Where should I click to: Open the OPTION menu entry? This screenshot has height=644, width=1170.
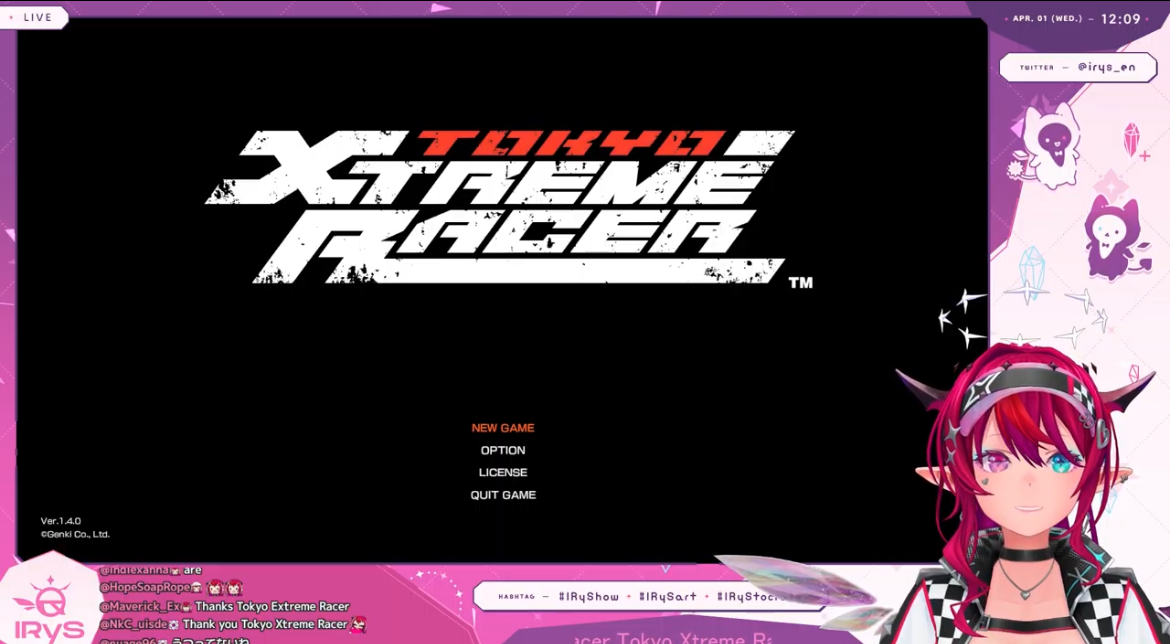[x=503, y=451]
